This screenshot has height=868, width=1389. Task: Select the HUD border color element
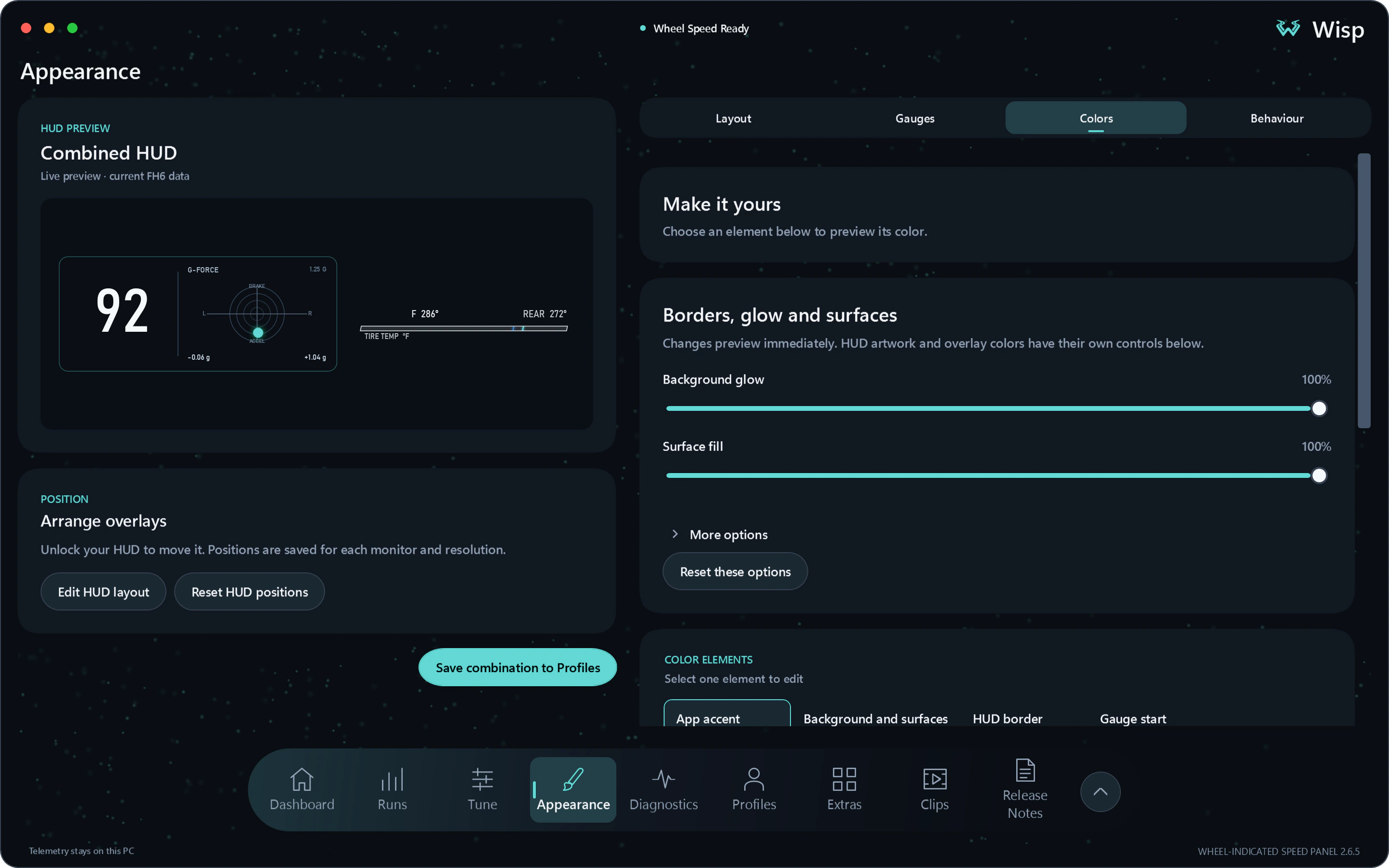[1008, 719]
